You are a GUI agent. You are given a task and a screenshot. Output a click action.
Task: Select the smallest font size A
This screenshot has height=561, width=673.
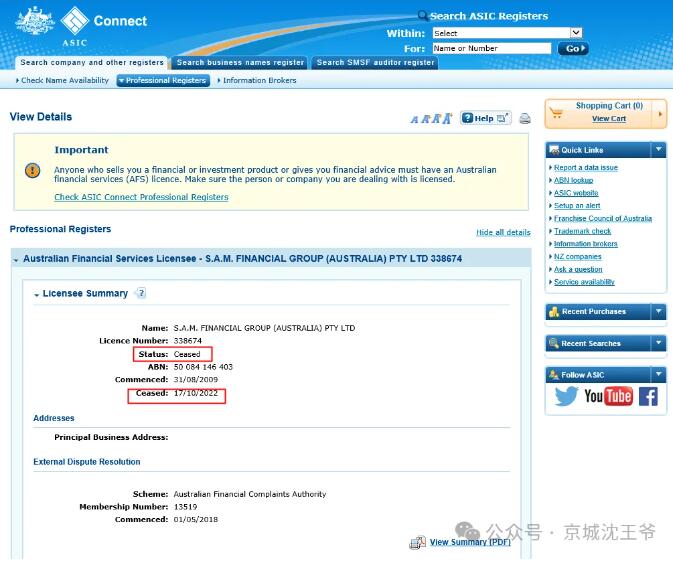[414, 120]
